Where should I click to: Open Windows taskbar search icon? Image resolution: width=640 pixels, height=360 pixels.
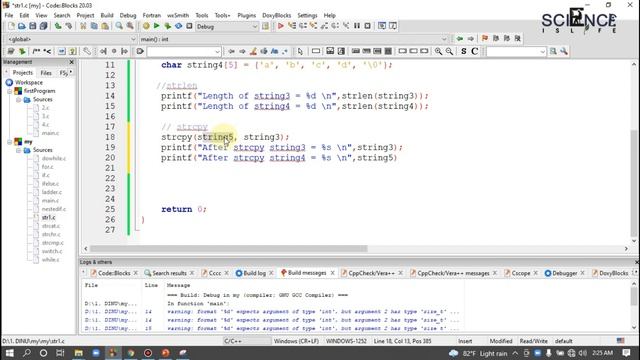[x=27, y=353]
